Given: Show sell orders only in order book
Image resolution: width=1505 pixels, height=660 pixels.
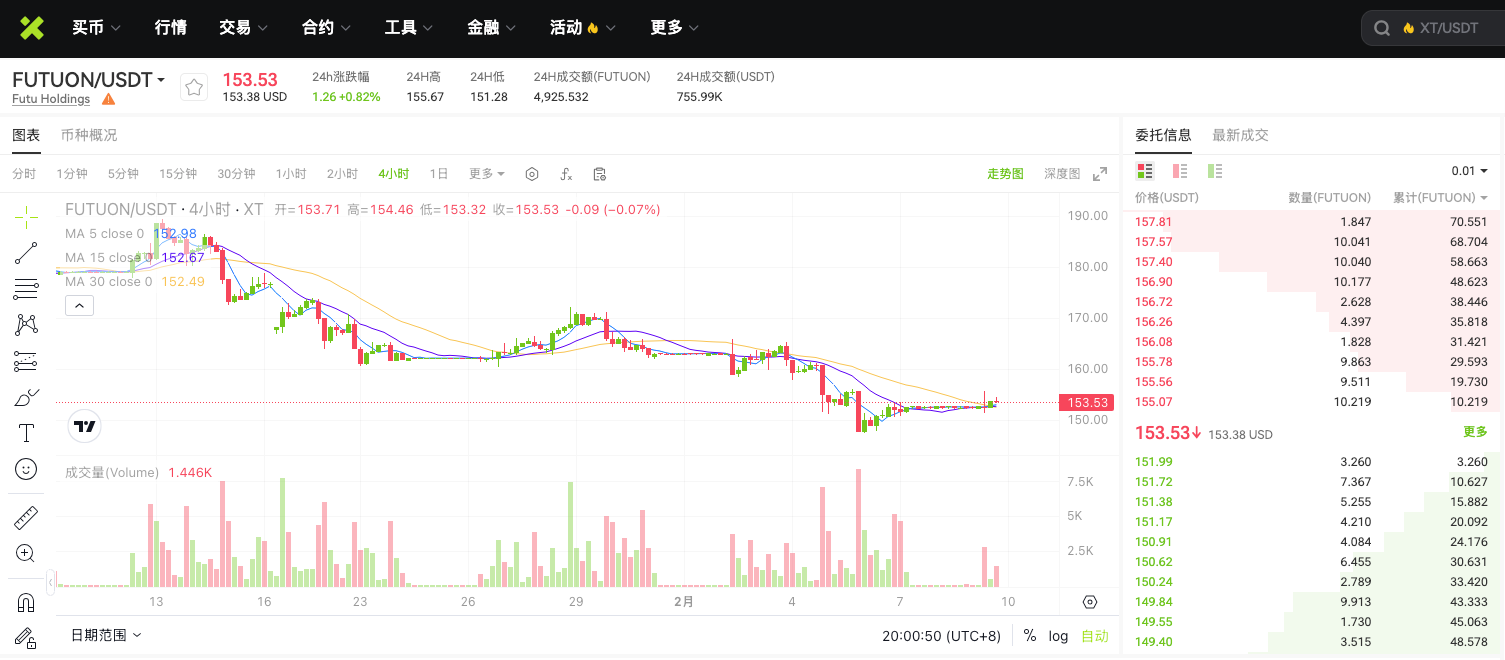Looking at the screenshot, I should tap(1180, 171).
